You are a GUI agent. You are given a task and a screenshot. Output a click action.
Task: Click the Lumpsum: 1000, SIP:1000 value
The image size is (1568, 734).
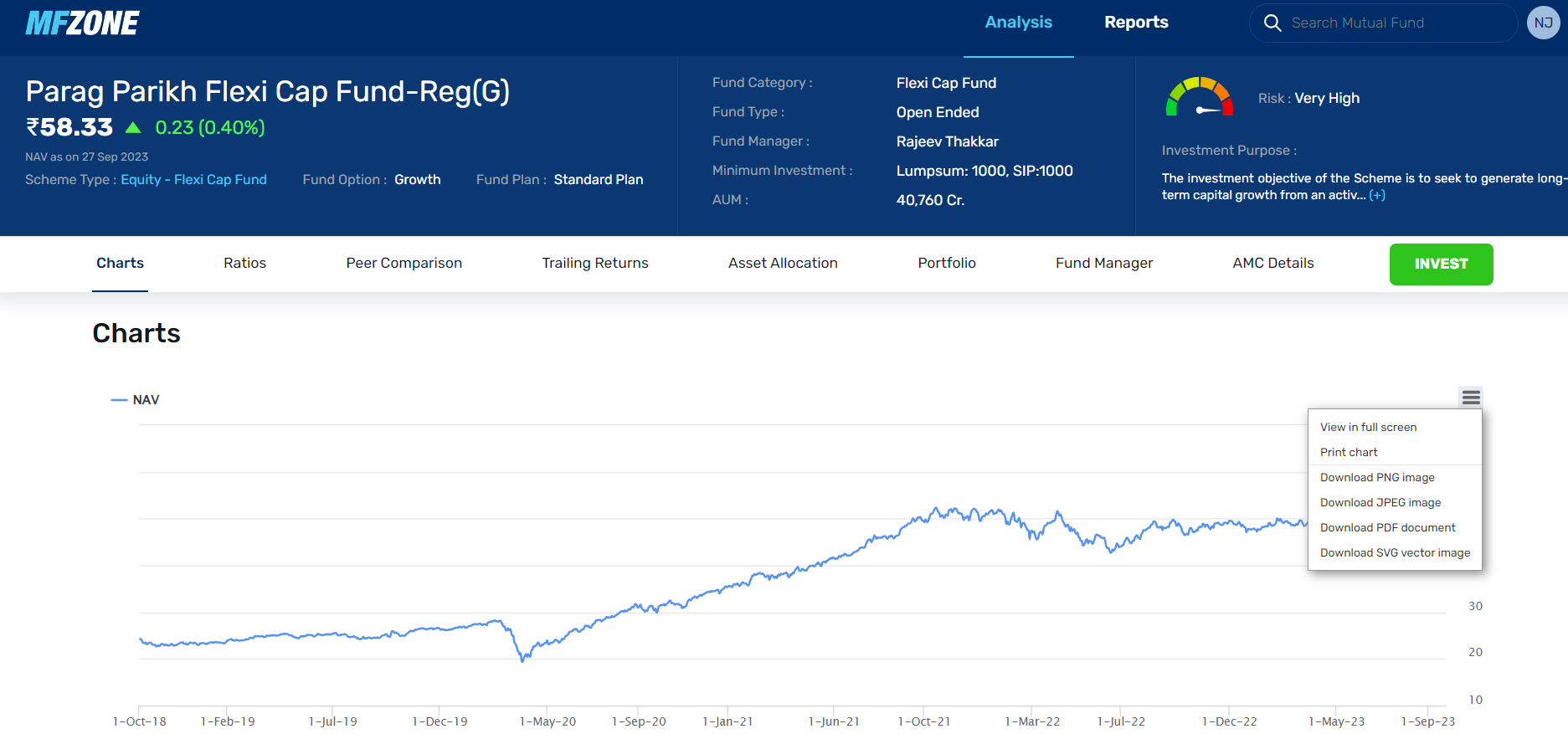[984, 171]
